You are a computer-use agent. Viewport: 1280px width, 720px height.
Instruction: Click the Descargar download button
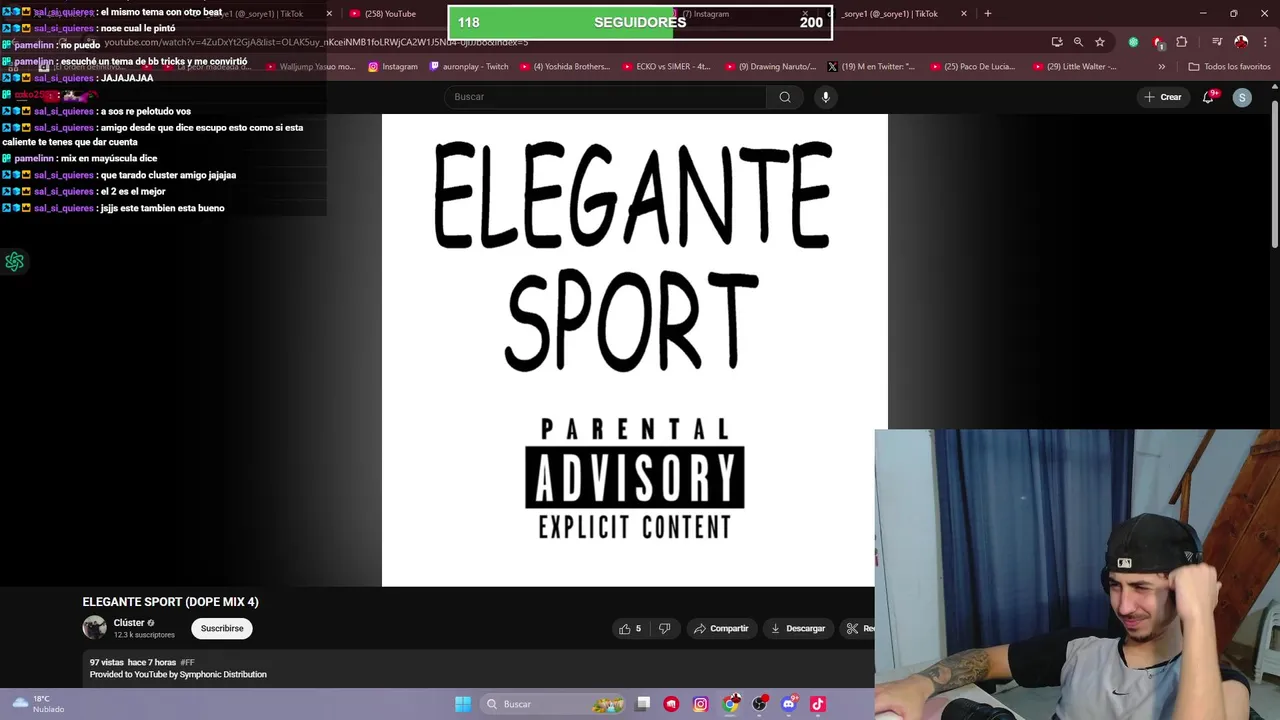(x=798, y=629)
